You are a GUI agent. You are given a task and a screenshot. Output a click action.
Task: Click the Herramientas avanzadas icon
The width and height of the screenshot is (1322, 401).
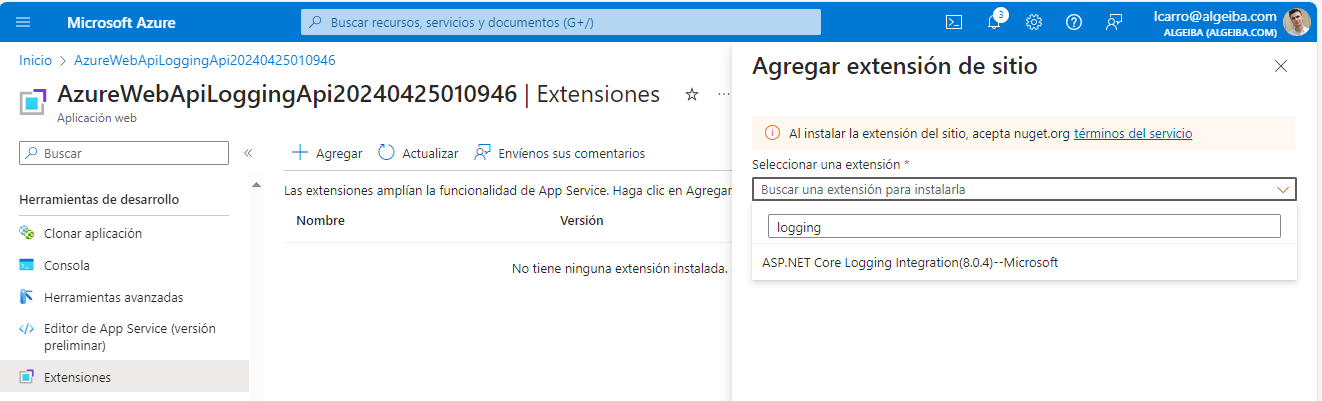27,297
